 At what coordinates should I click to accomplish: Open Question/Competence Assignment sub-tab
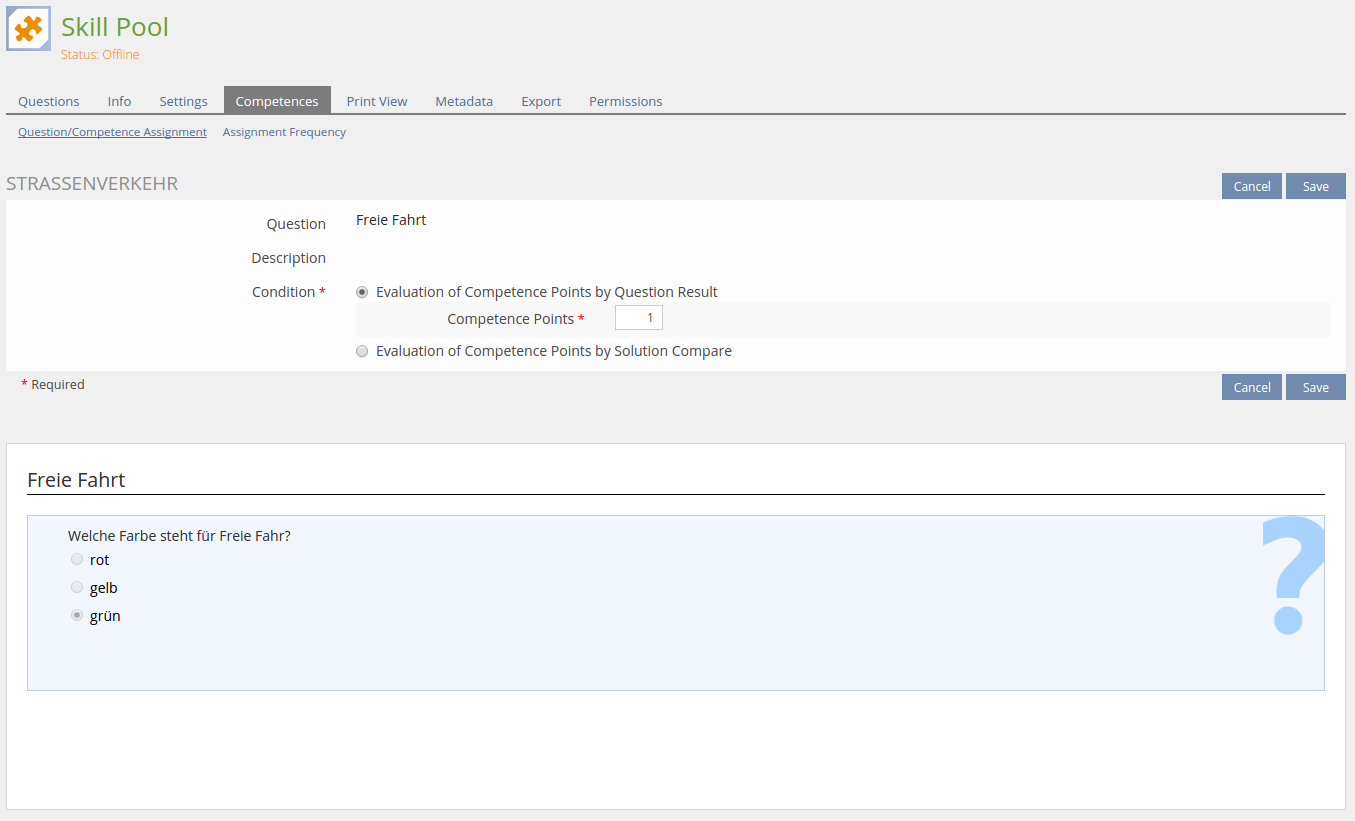click(112, 132)
